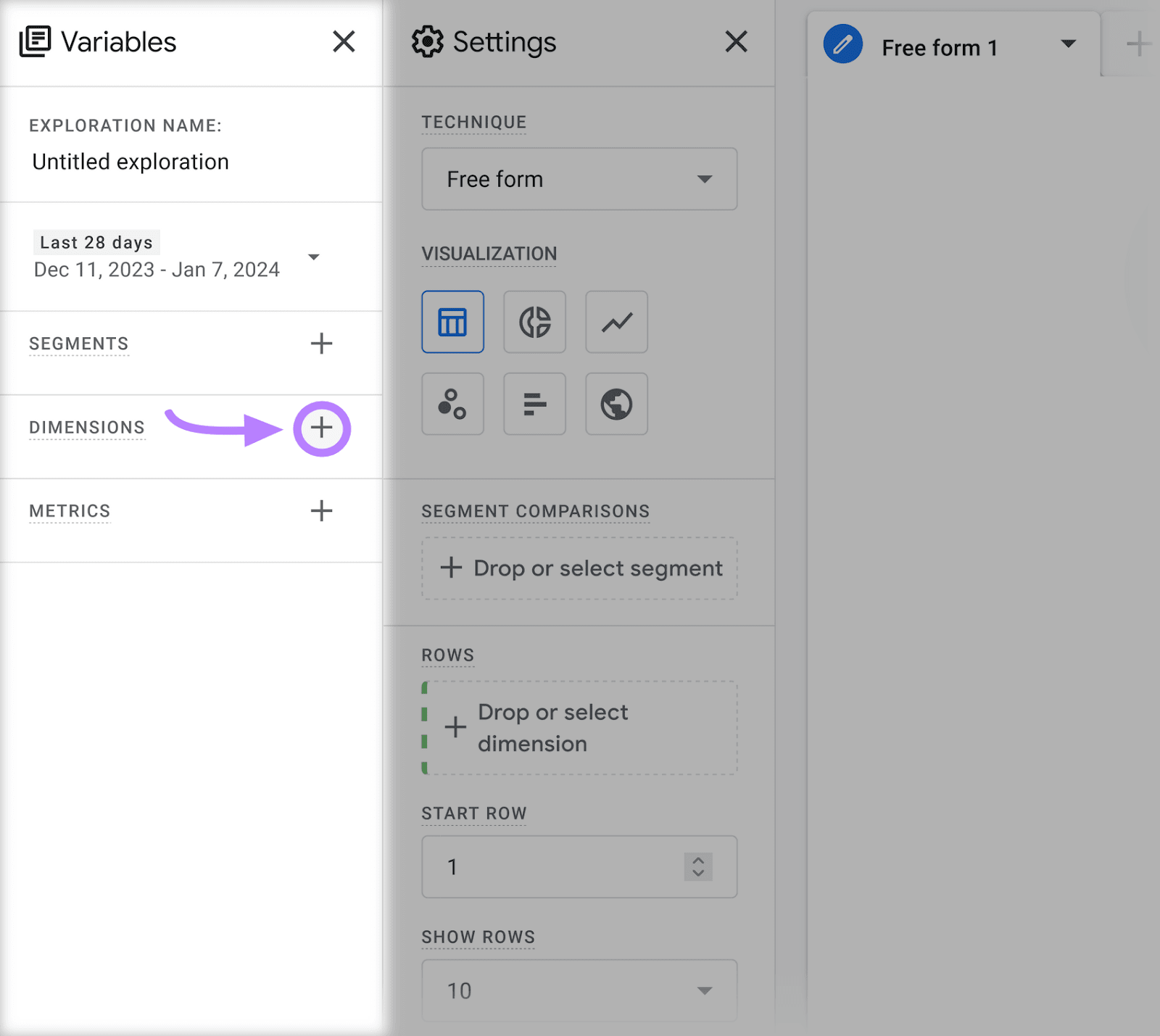
Task: Open the Free form 1 tab menu arrow
Action: pyautogui.click(x=1068, y=44)
